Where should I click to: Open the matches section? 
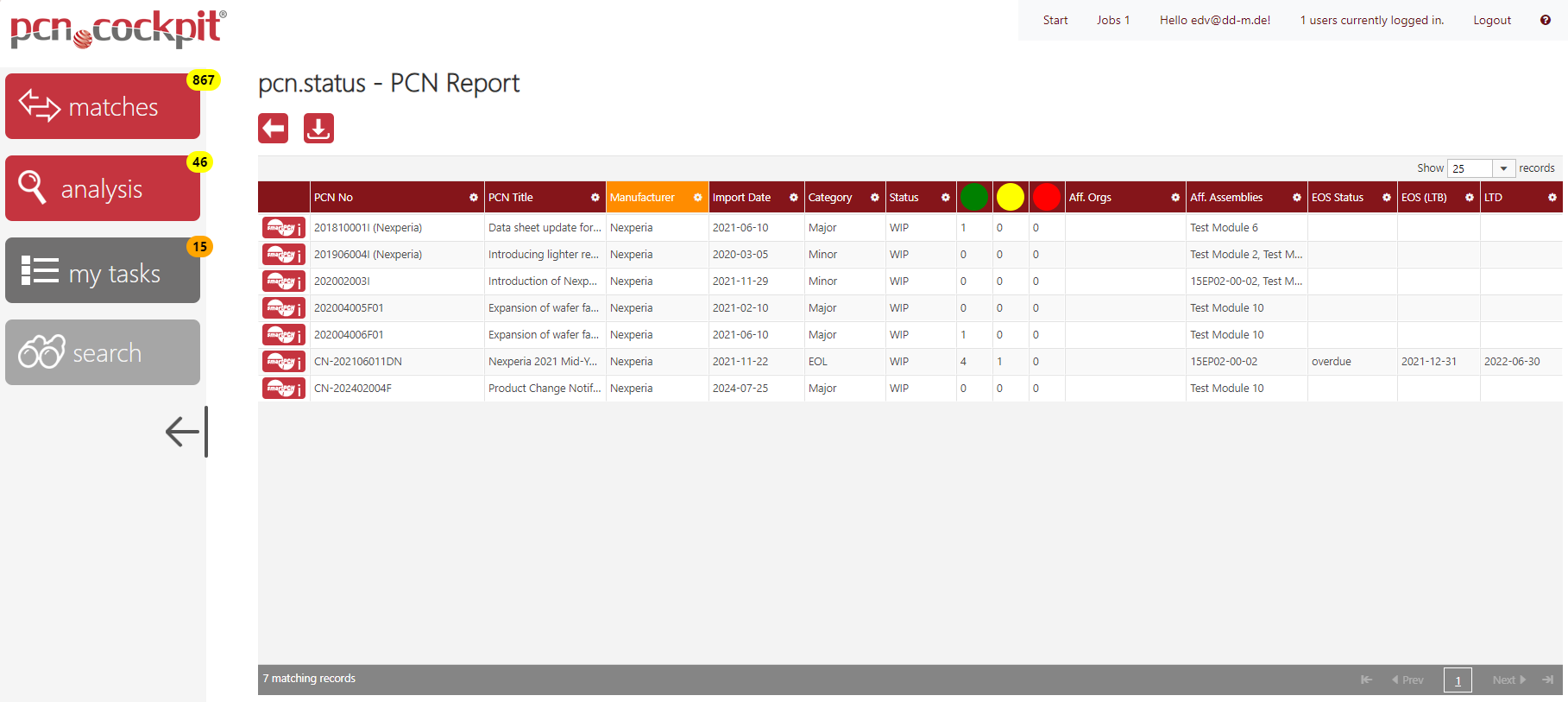103,106
